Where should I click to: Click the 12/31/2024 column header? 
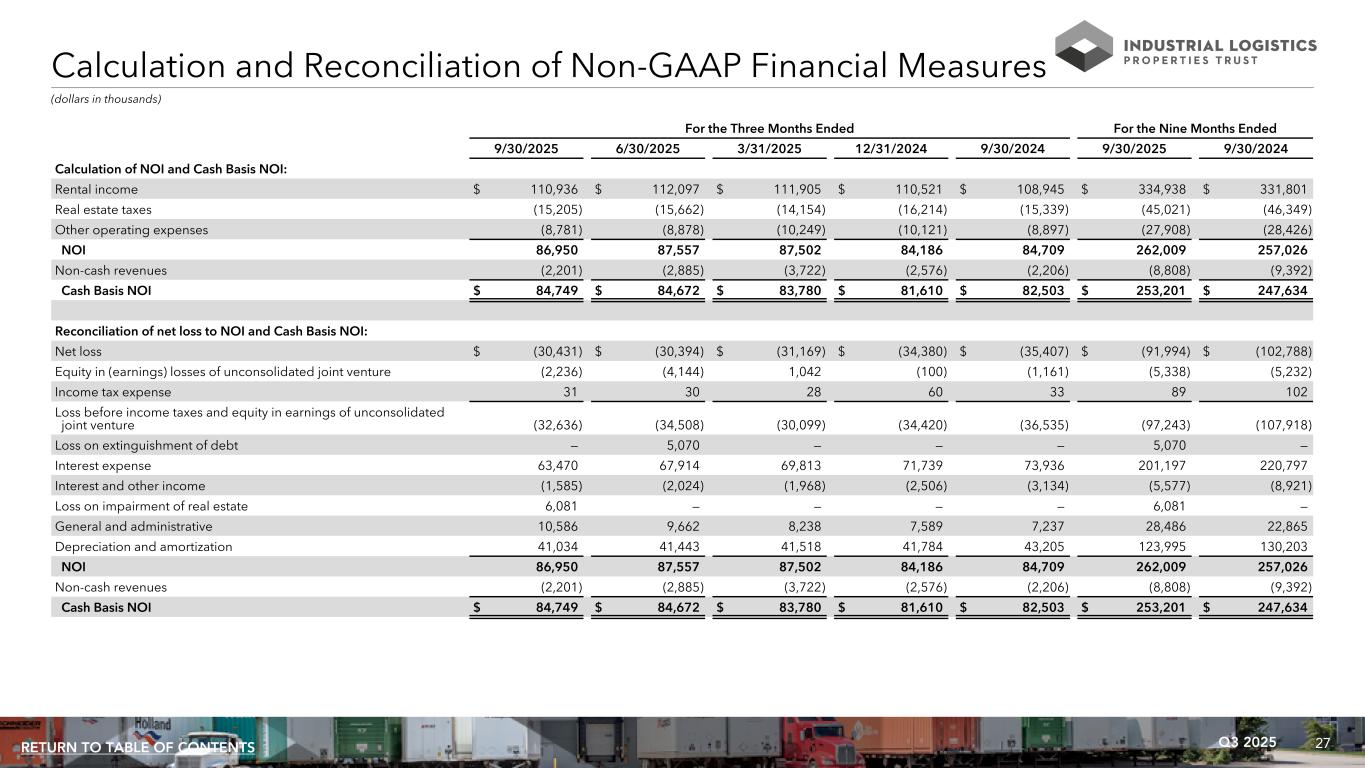tap(892, 149)
